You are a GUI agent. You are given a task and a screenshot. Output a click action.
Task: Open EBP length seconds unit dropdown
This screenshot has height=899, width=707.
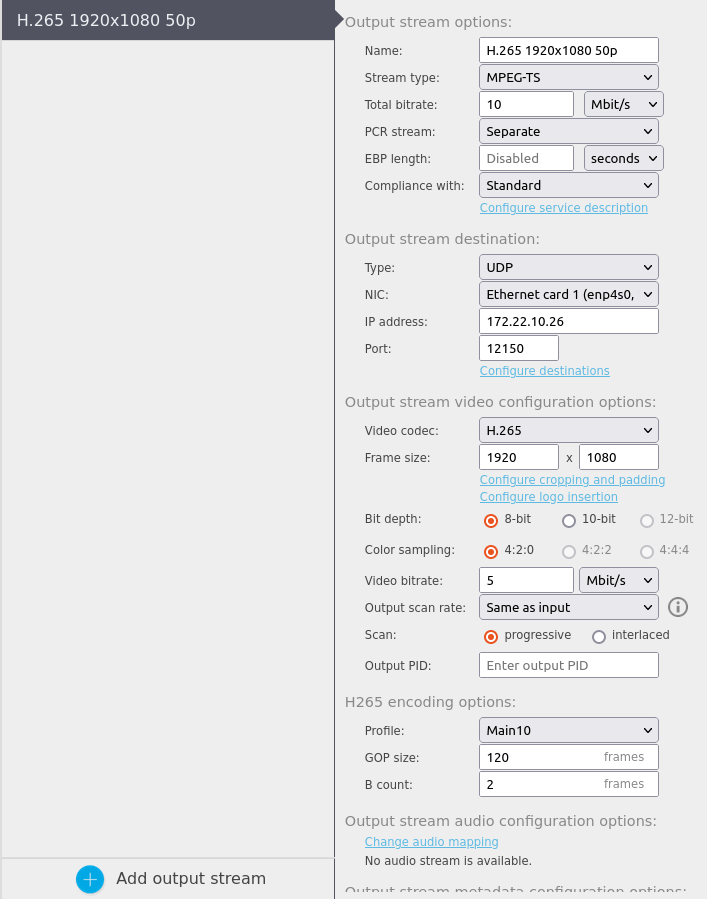623,158
